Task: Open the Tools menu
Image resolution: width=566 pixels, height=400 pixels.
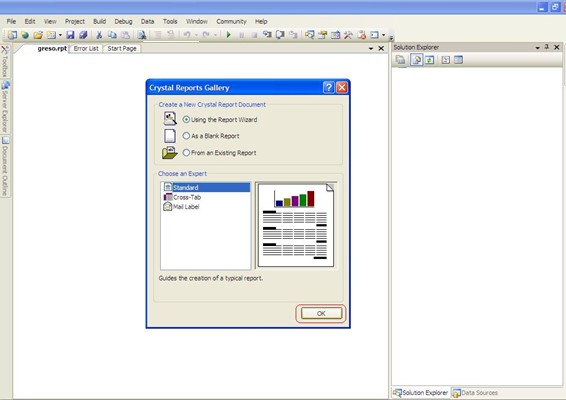Action: [170, 21]
